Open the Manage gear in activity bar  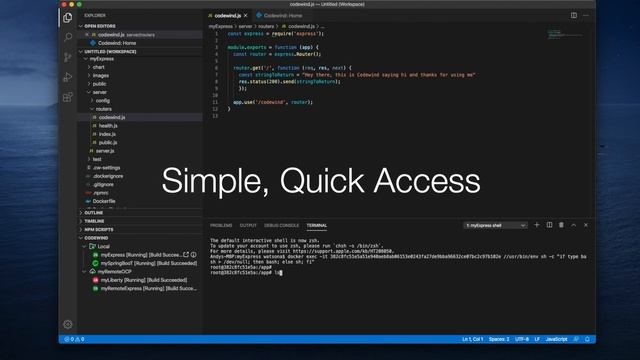point(68,324)
